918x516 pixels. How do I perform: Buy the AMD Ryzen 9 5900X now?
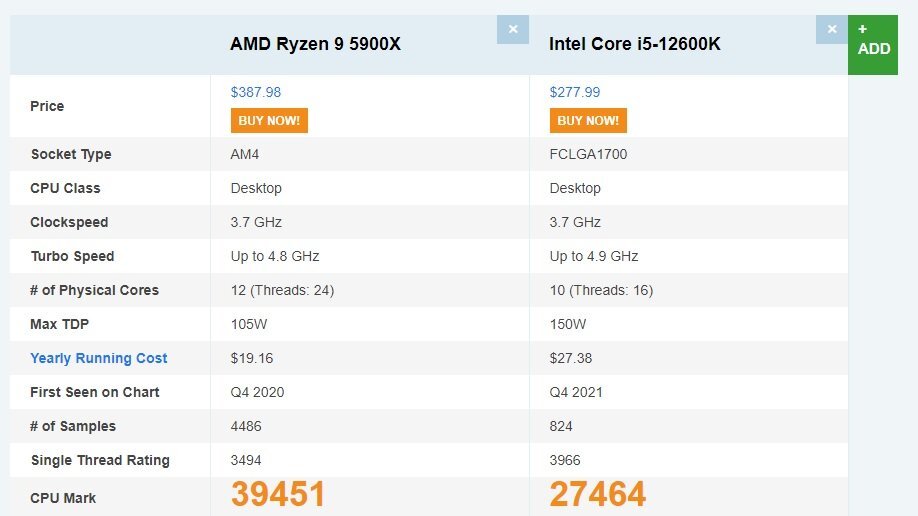pos(269,121)
